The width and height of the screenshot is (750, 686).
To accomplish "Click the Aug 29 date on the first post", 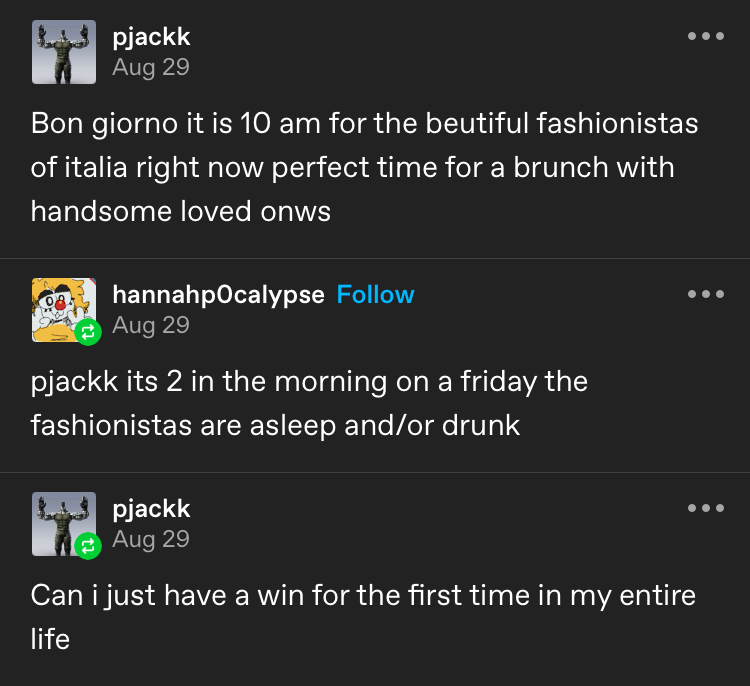I will [x=150, y=67].
